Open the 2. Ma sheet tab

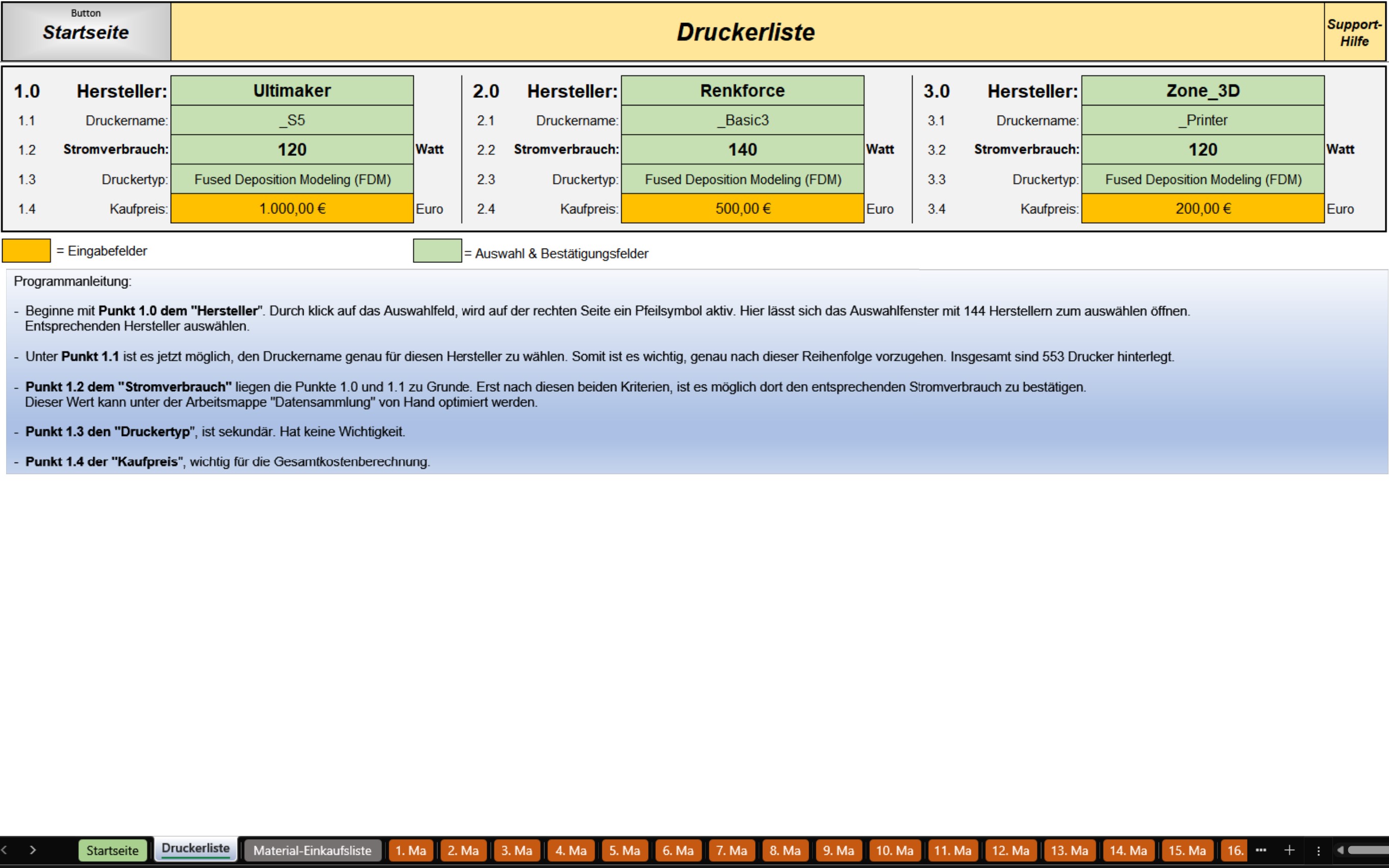pos(463,850)
